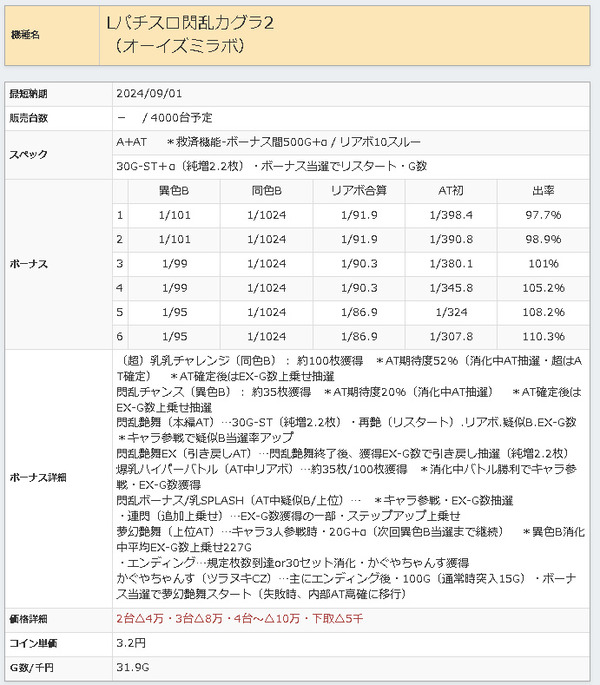This screenshot has width=600, height=685.
Task: Click AT初 value 1/398.4
Action: tap(451, 215)
